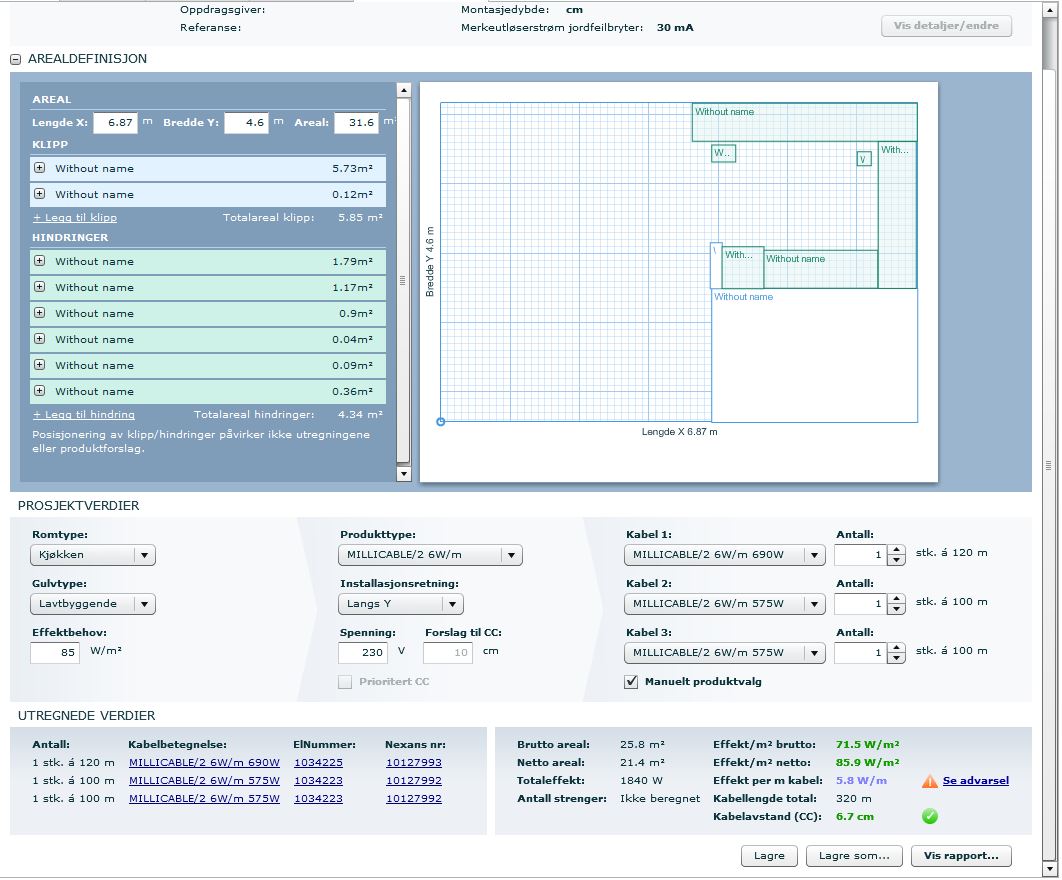Click the Lengde X input field
This screenshot has width=1062, height=880.
click(x=114, y=123)
